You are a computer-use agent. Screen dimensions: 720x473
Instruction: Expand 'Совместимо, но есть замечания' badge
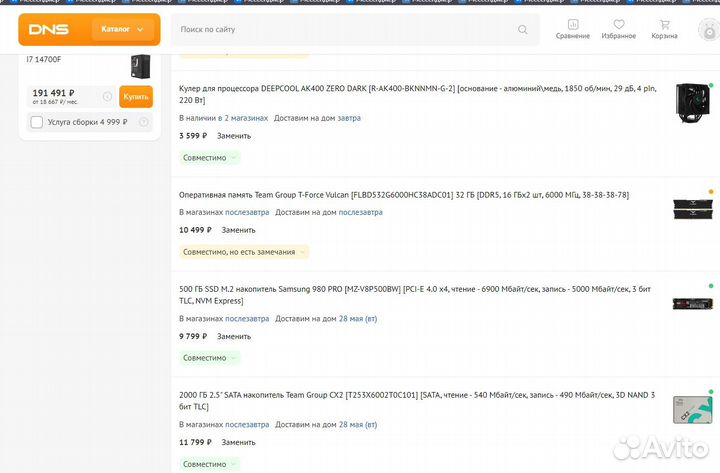(x=244, y=252)
